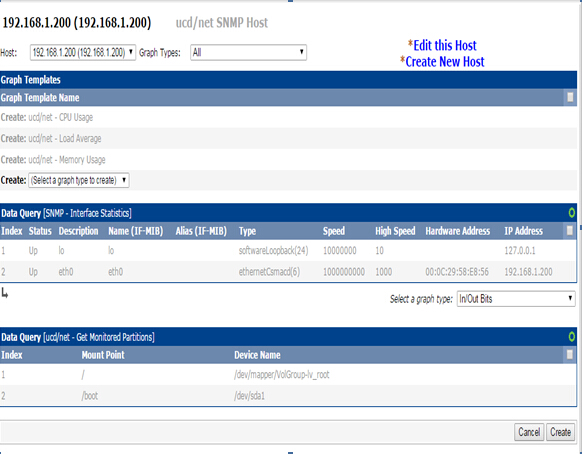Check the select-all box for Monitored Partitions
Image resolution: width=582 pixels, height=454 pixels.
(x=570, y=355)
